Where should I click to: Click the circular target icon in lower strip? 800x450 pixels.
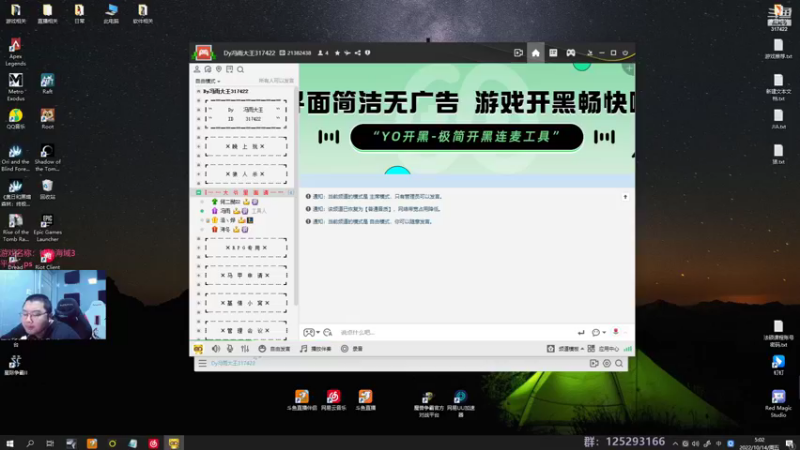click(607, 363)
